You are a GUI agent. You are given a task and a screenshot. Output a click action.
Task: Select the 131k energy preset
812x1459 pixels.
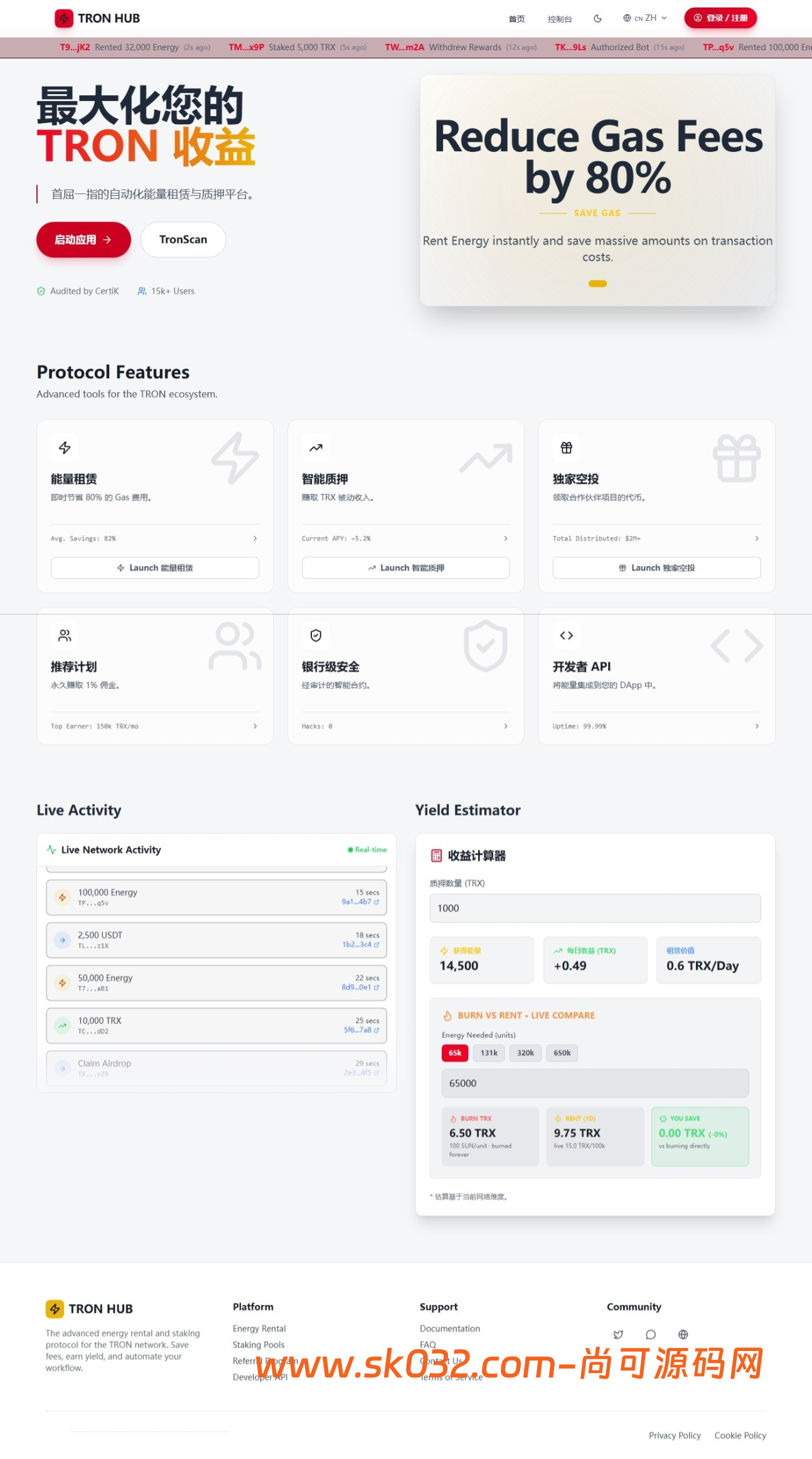point(489,1053)
